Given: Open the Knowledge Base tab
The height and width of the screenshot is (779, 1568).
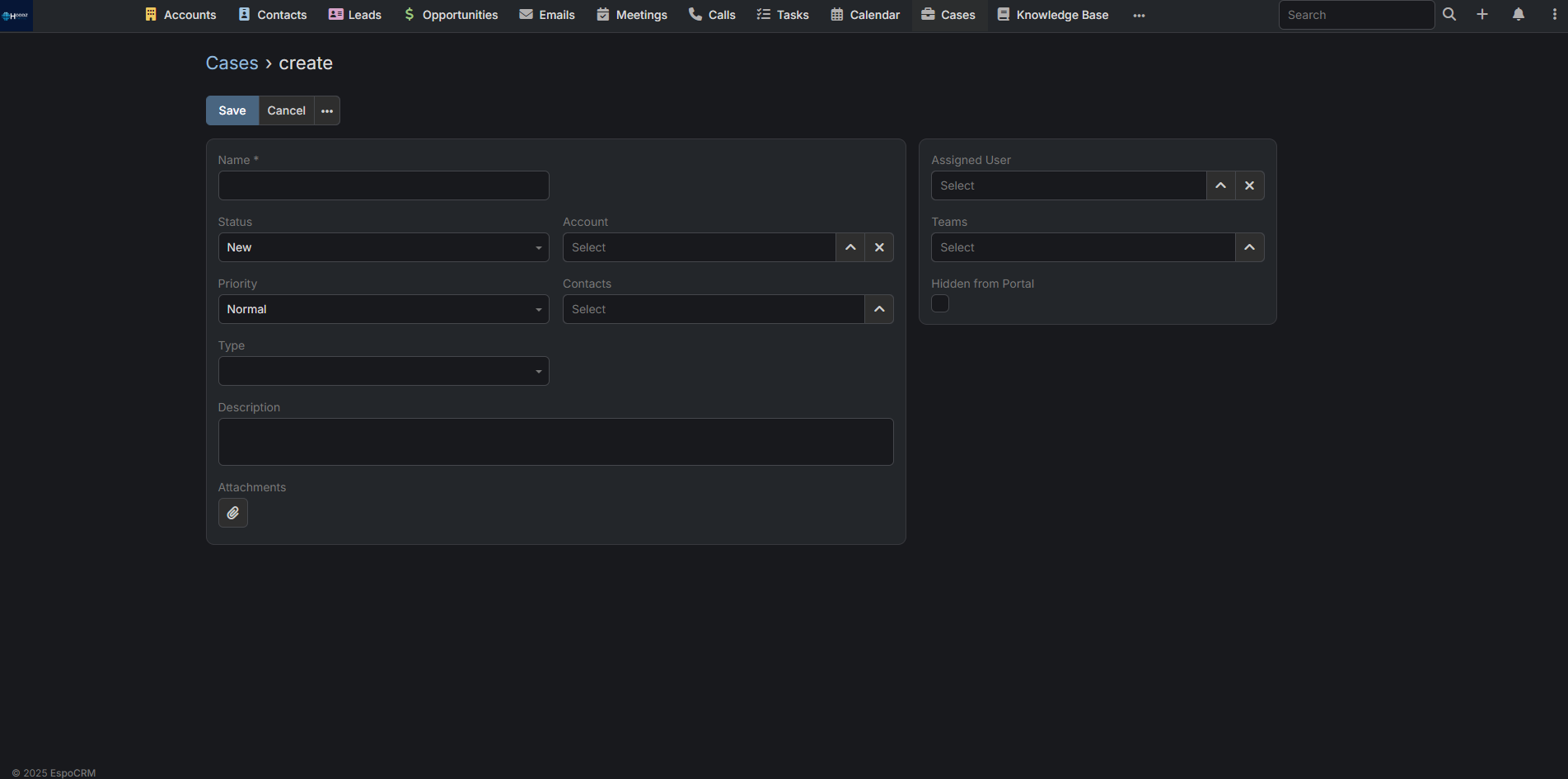Looking at the screenshot, I should click(x=1053, y=15).
